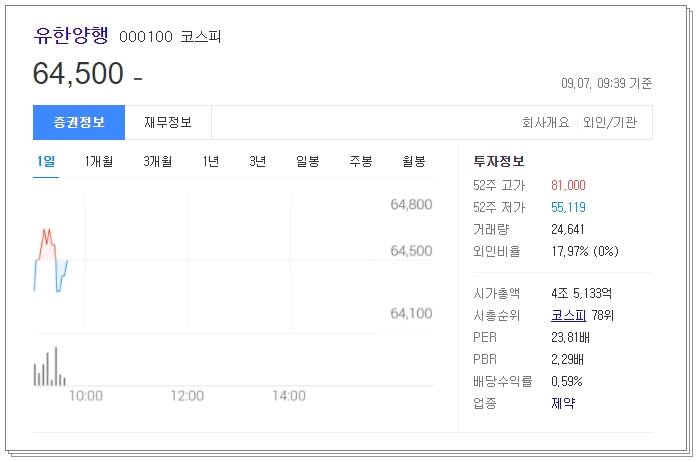Click the 유한양행 stock name
The height and width of the screenshot is (462, 698).
(x=71, y=35)
